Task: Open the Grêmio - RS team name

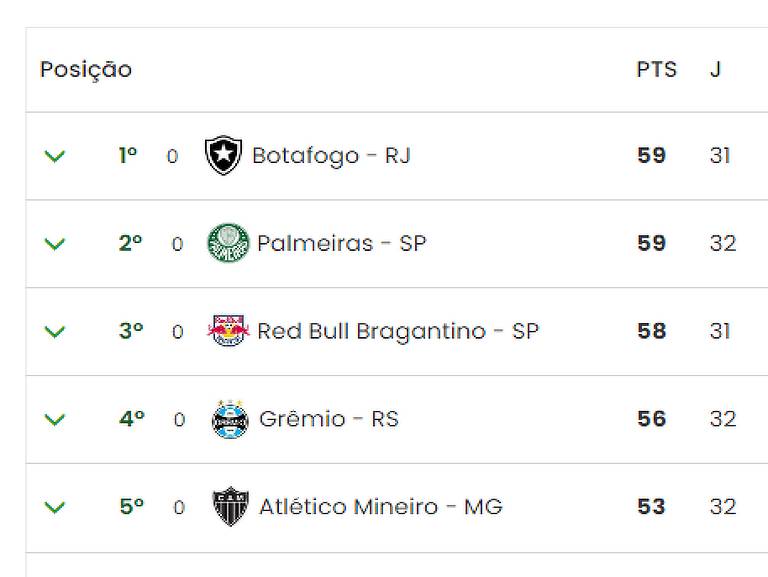Action: tap(329, 419)
